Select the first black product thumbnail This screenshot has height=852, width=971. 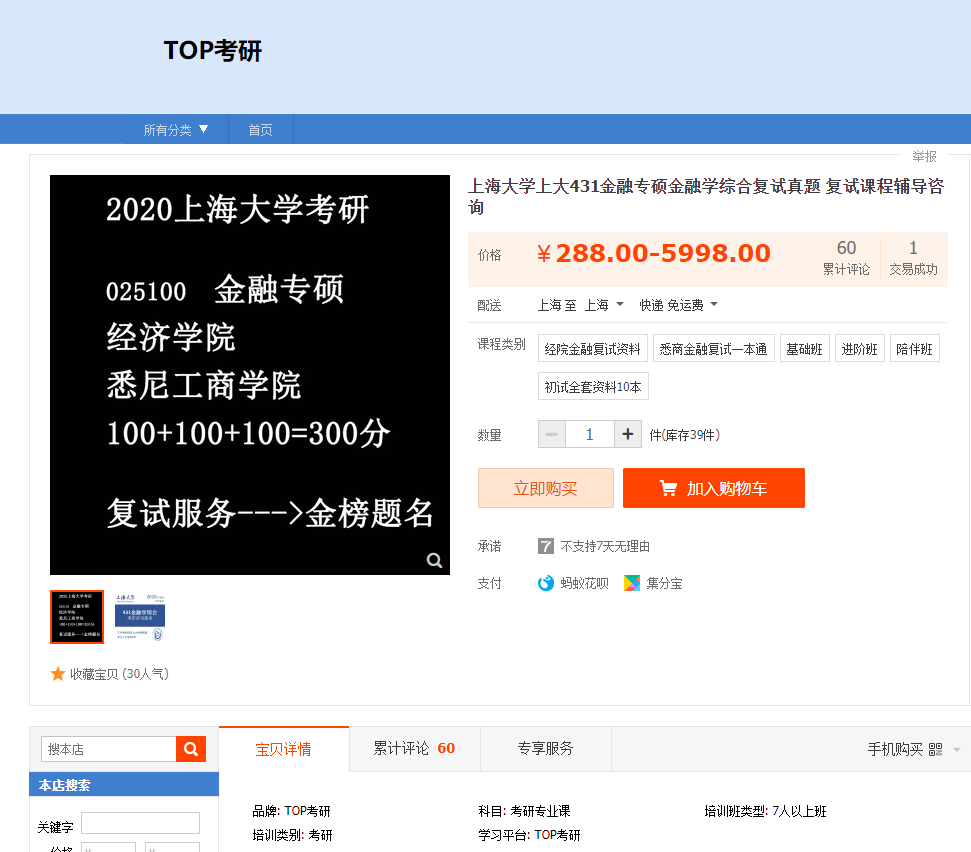(77, 617)
